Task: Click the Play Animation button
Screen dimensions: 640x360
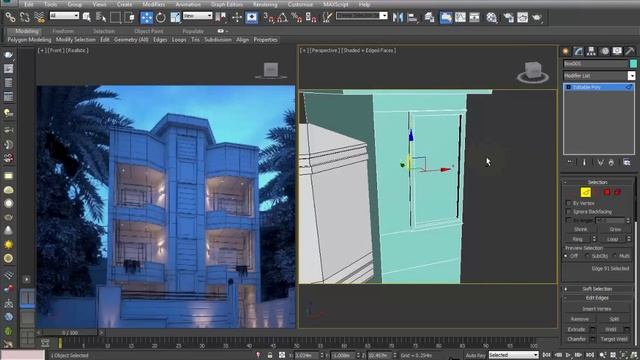Action: (568, 355)
